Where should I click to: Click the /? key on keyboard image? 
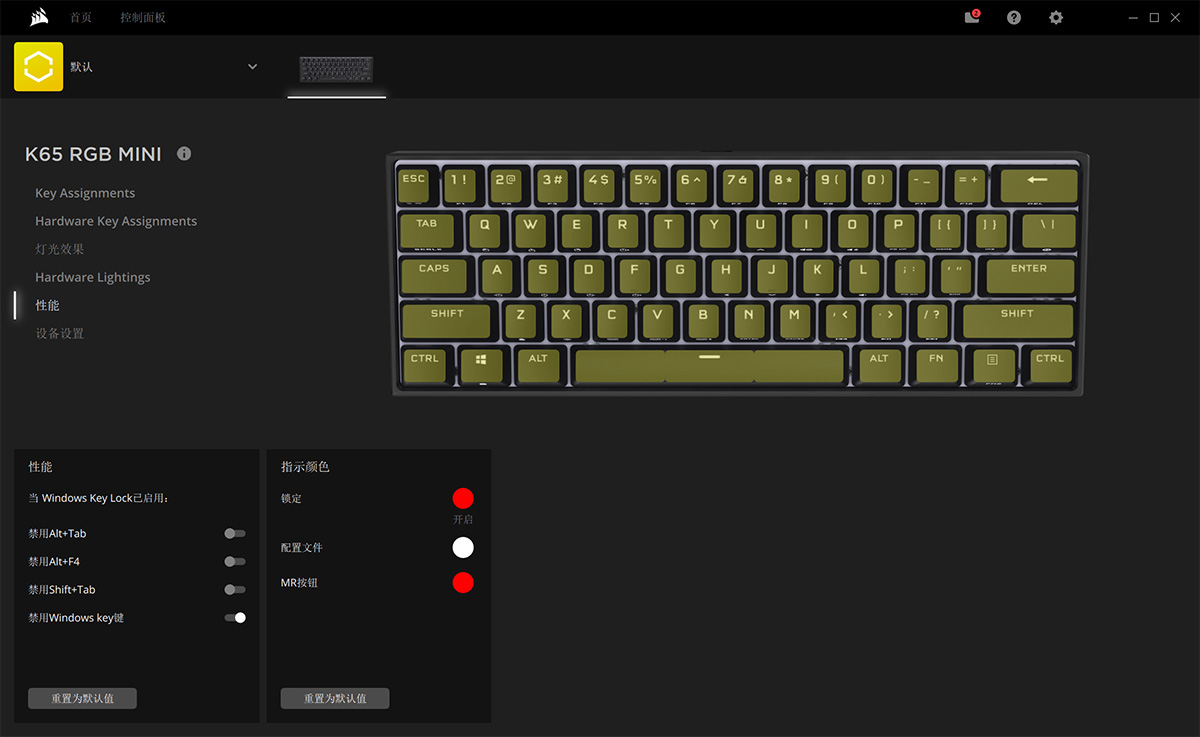(932, 320)
